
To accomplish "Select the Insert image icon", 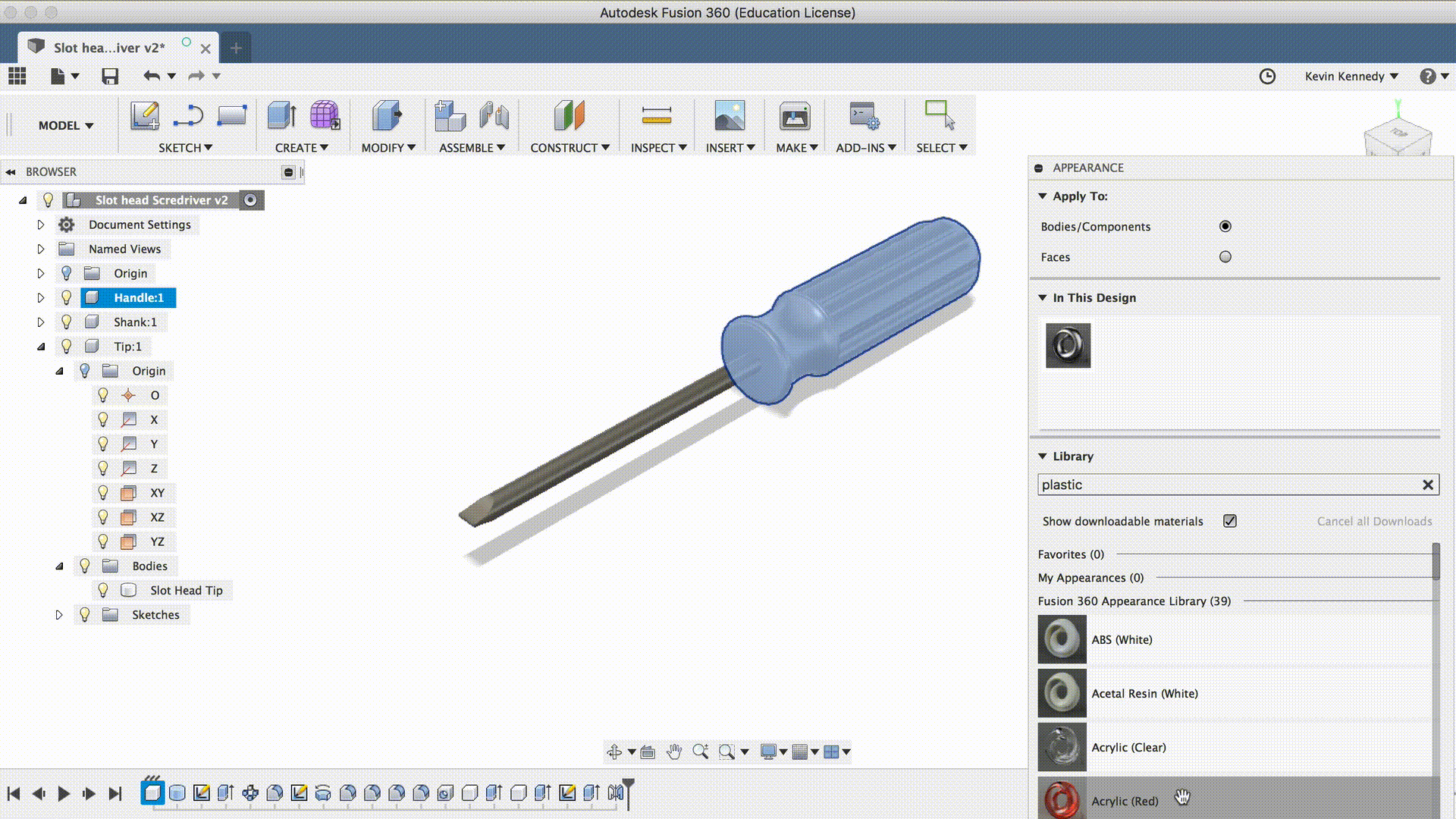I will (x=730, y=116).
